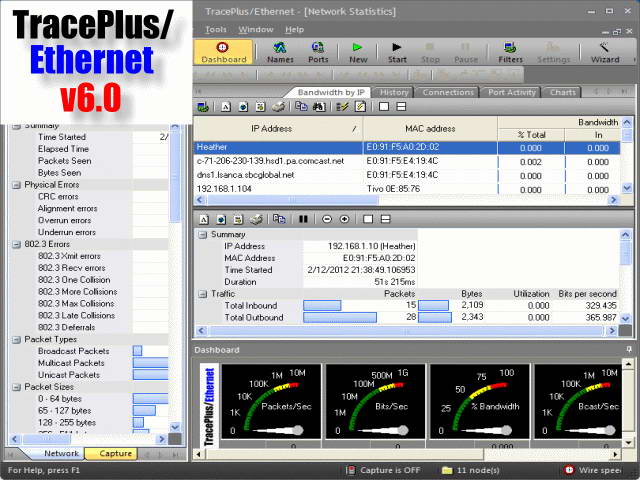Click the % Bandwidth gauge

[480, 402]
